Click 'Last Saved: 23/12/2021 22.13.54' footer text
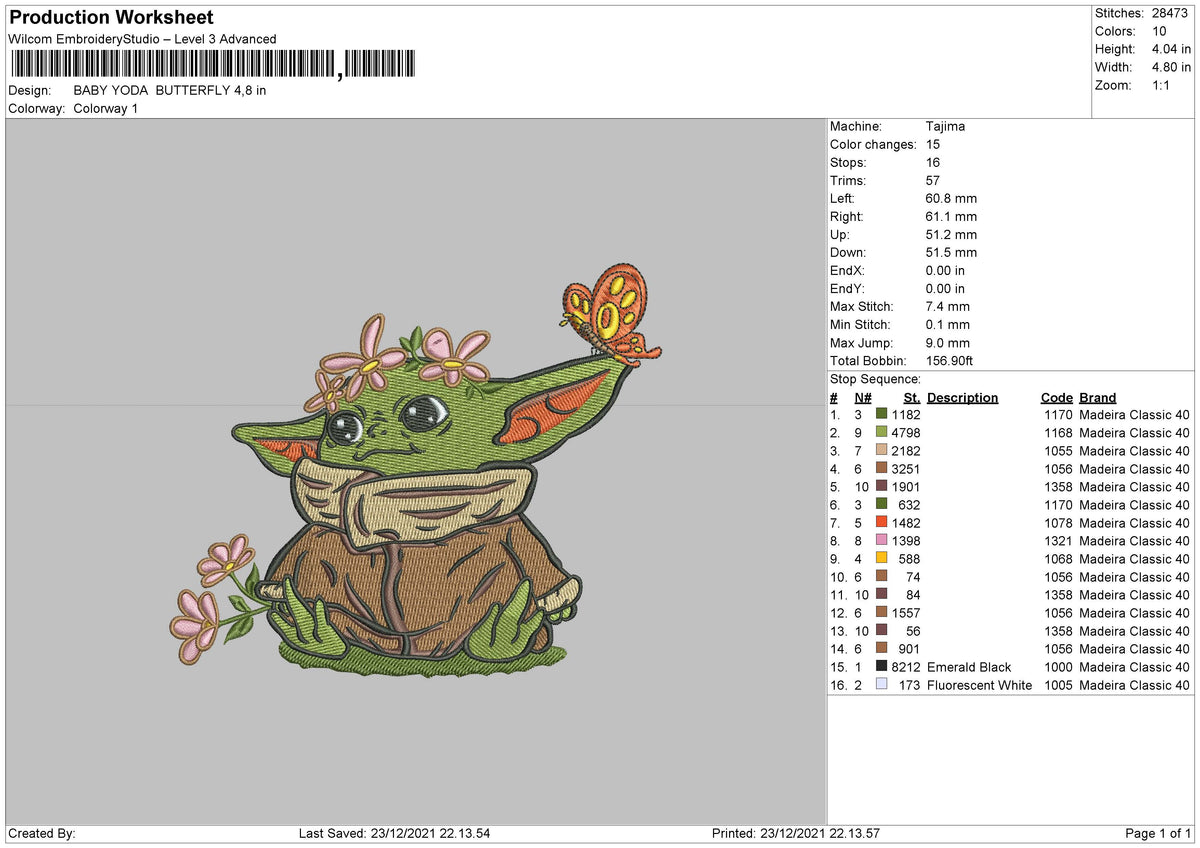This screenshot has width=1200, height=848. point(394,834)
